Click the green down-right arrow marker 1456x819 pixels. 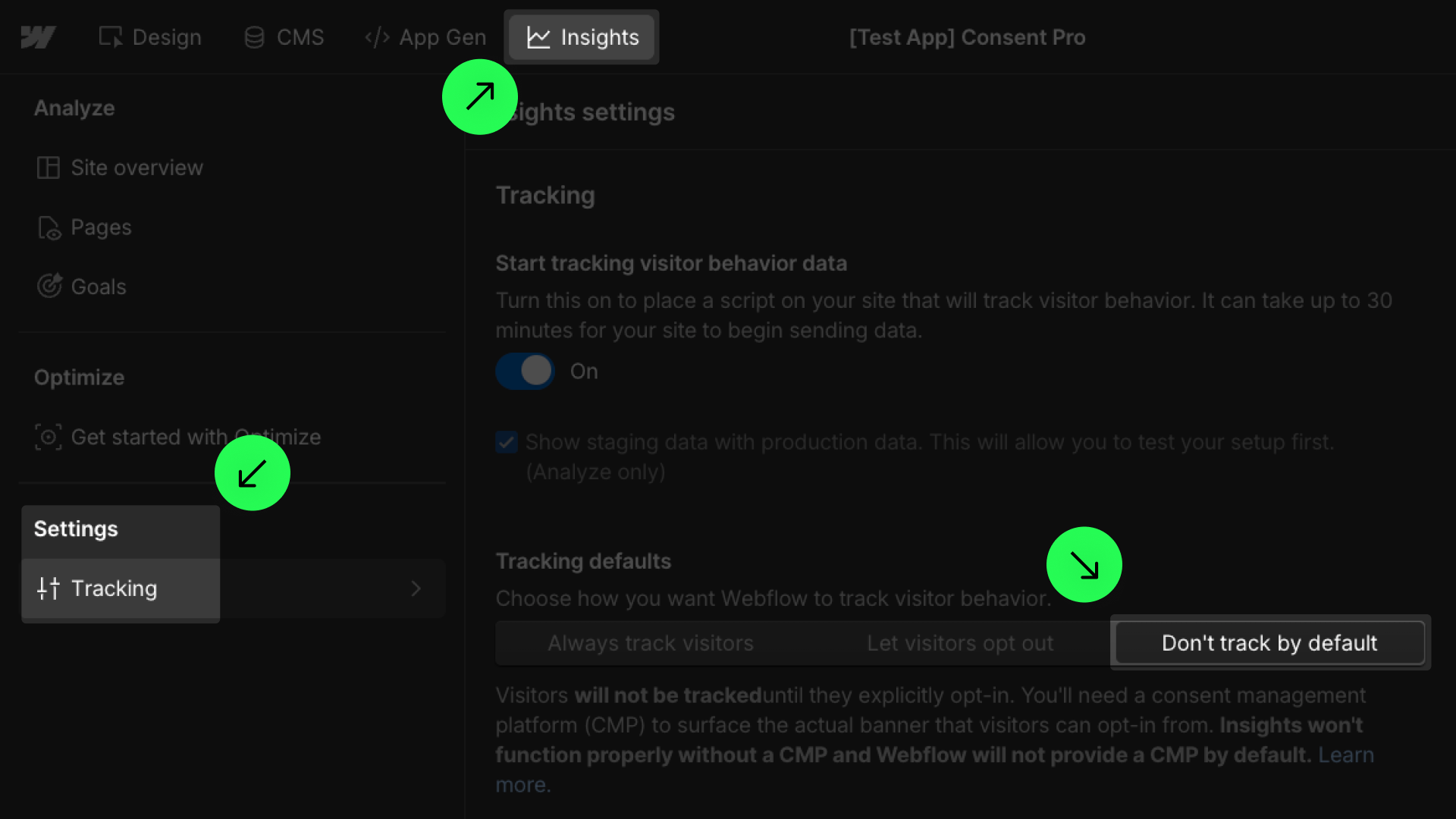pyautogui.click(x=1084, y=565)
